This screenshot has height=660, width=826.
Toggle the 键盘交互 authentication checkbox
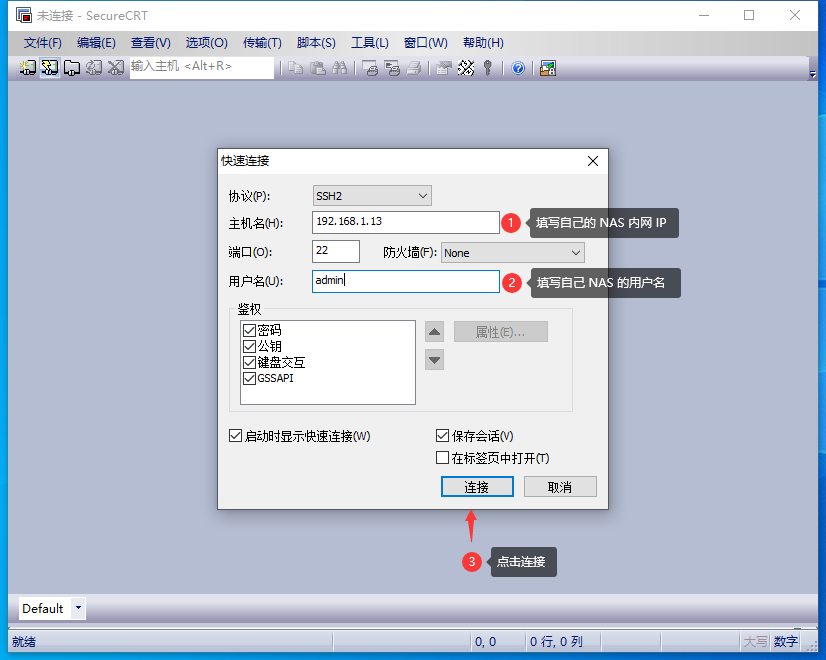click(249, 362)
